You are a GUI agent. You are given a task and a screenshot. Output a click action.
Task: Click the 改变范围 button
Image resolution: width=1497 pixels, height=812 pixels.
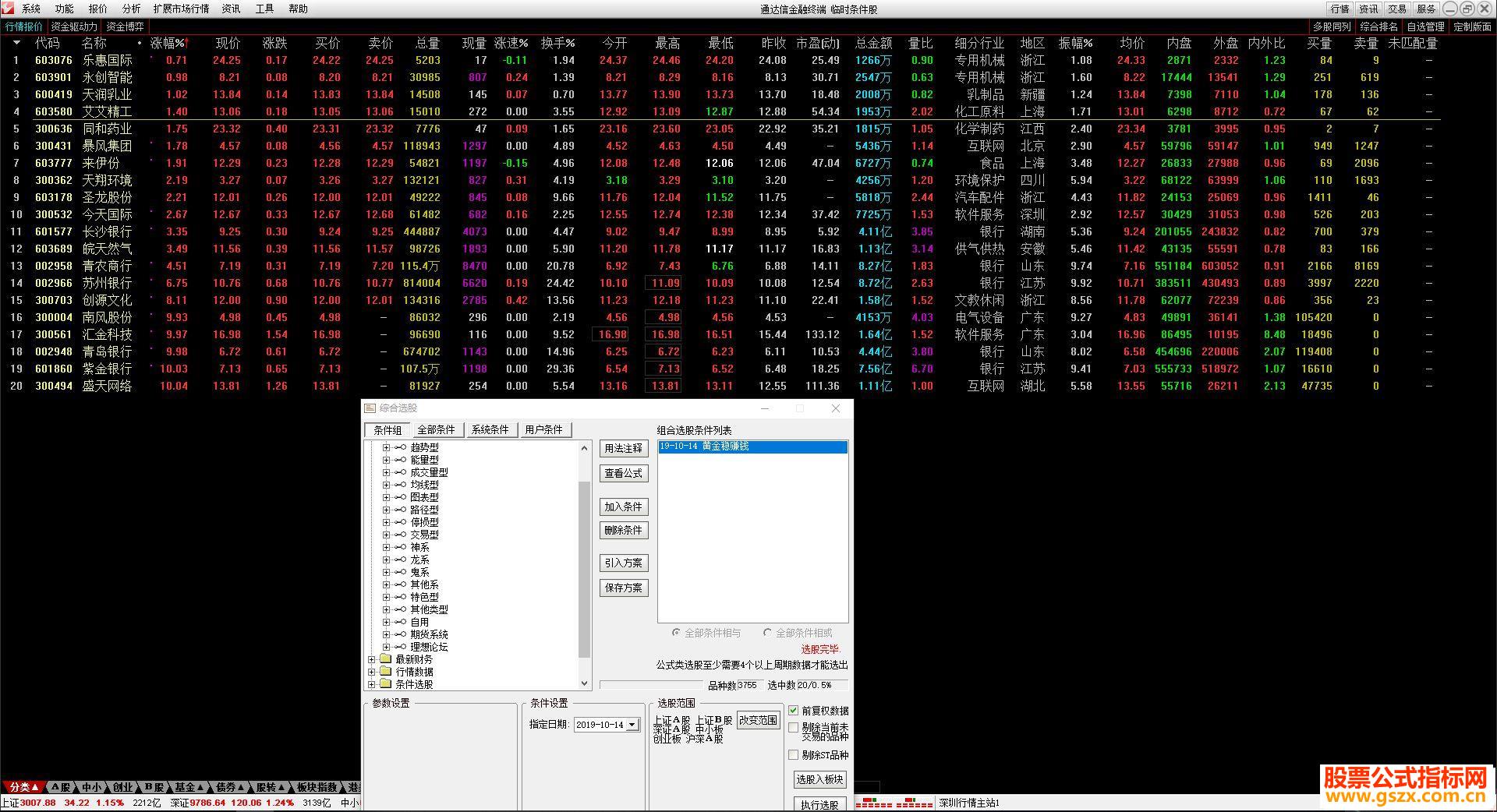point(759,720)
